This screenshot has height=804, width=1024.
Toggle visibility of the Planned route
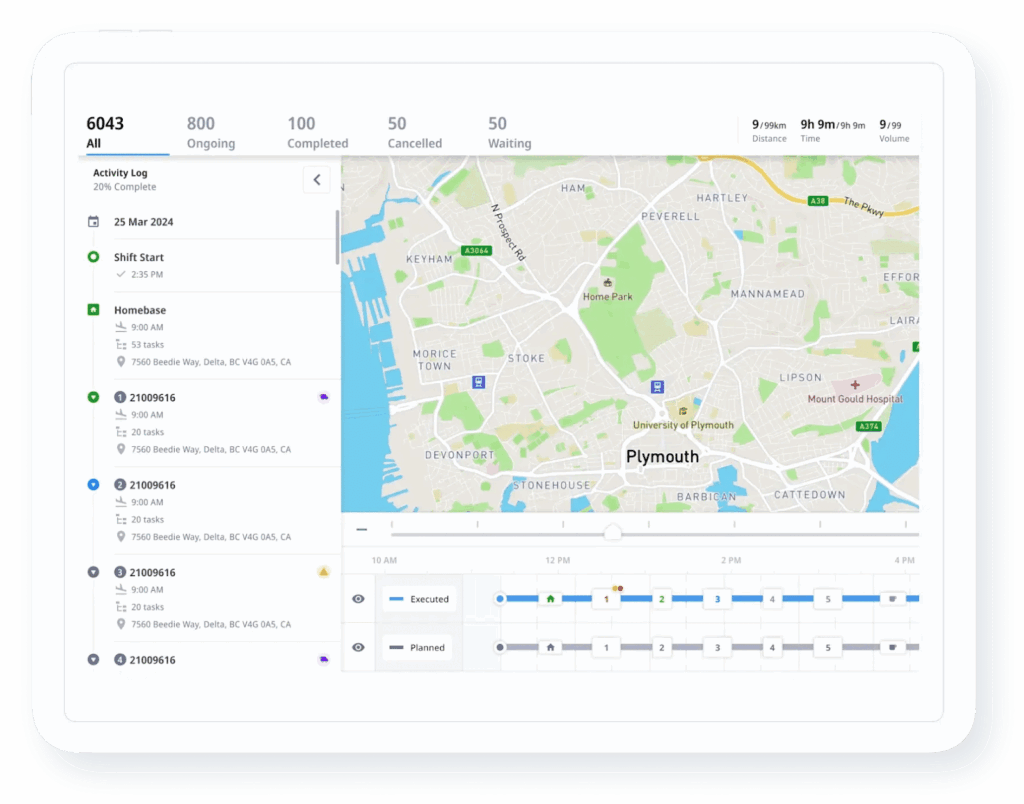pyautogui.click(x=358, y=647)
